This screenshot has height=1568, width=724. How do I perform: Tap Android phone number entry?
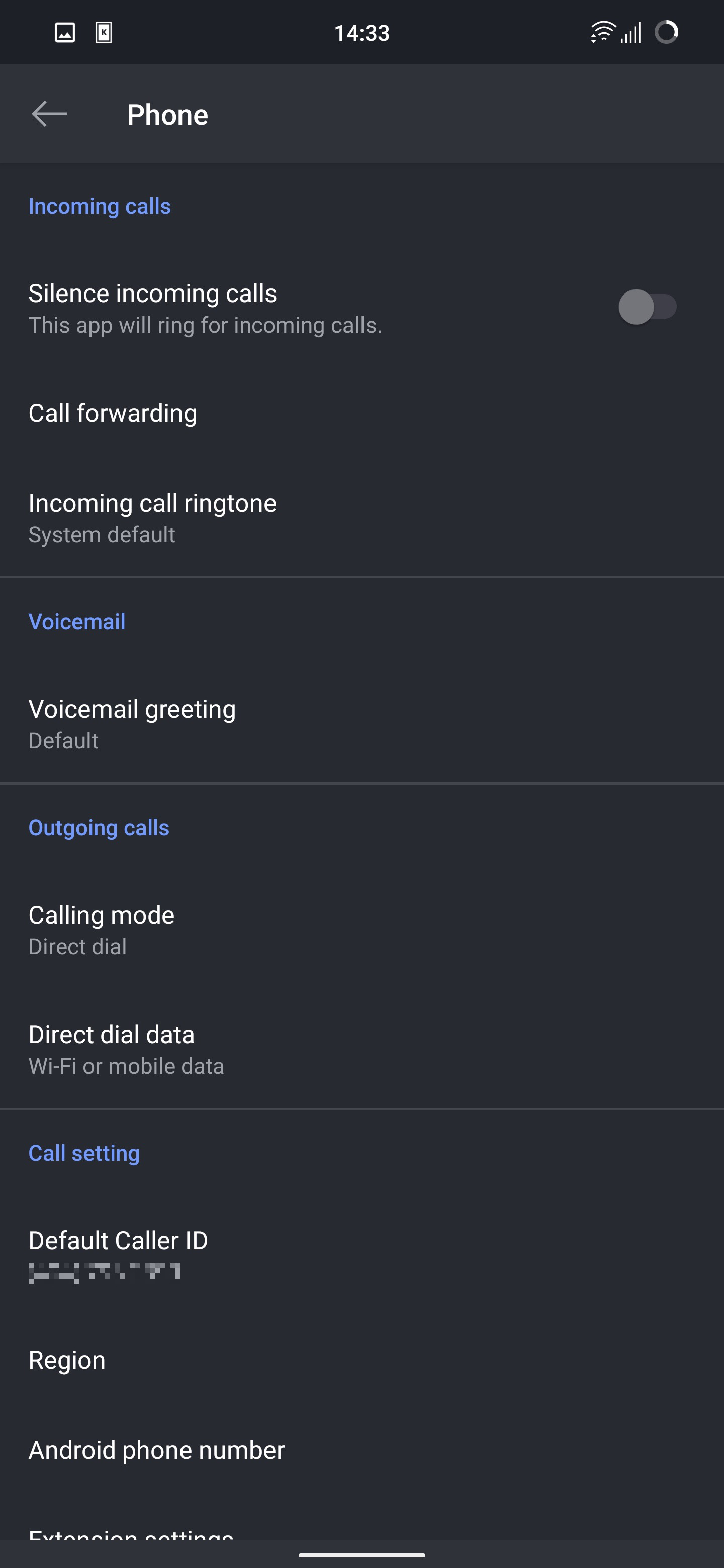pos(156,1450)
